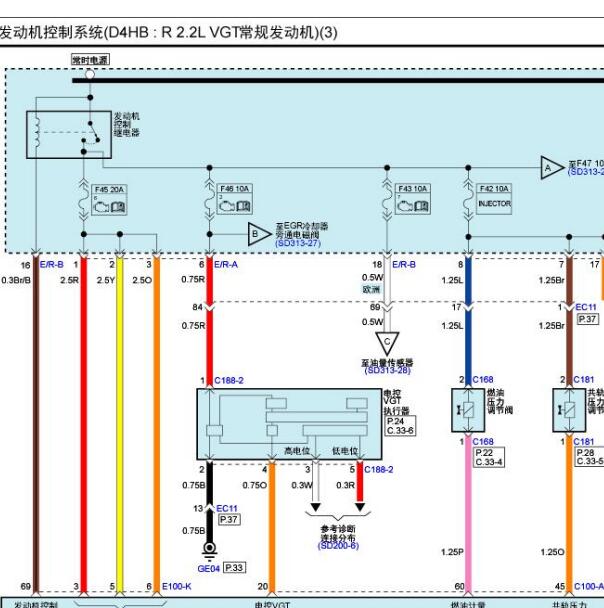Click the EC11 label next to pin 1
Image resolution: width=604 pixels, height=608 pixels.
[586, 307]
